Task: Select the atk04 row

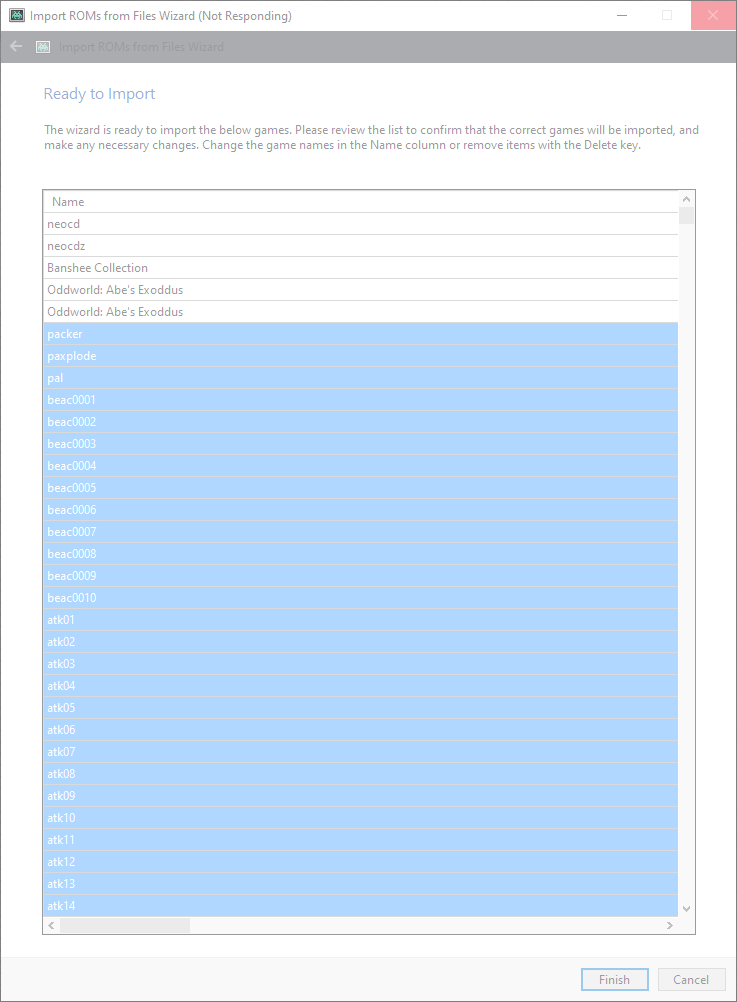Action: [361, 686]
